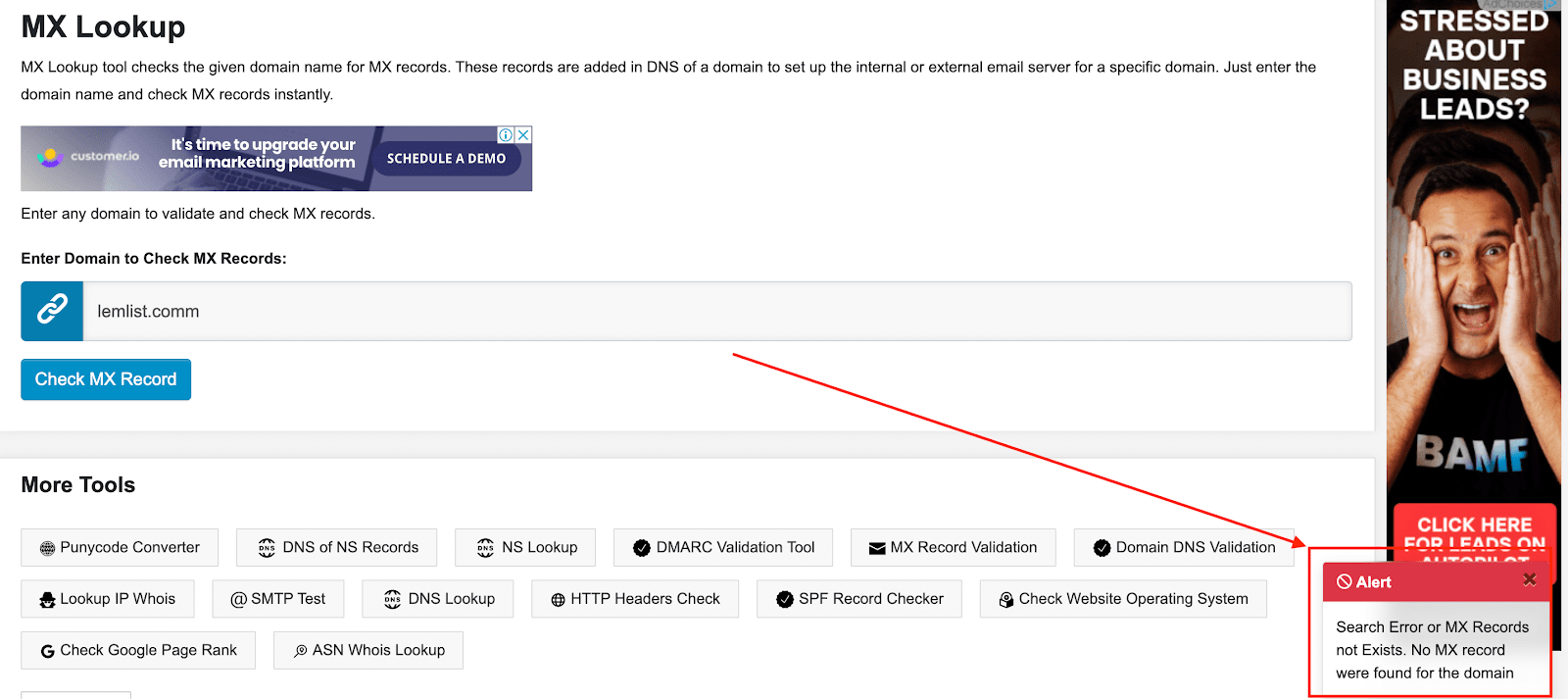Close the Alert notification

pyautogui.click(x=1529, y=580)
